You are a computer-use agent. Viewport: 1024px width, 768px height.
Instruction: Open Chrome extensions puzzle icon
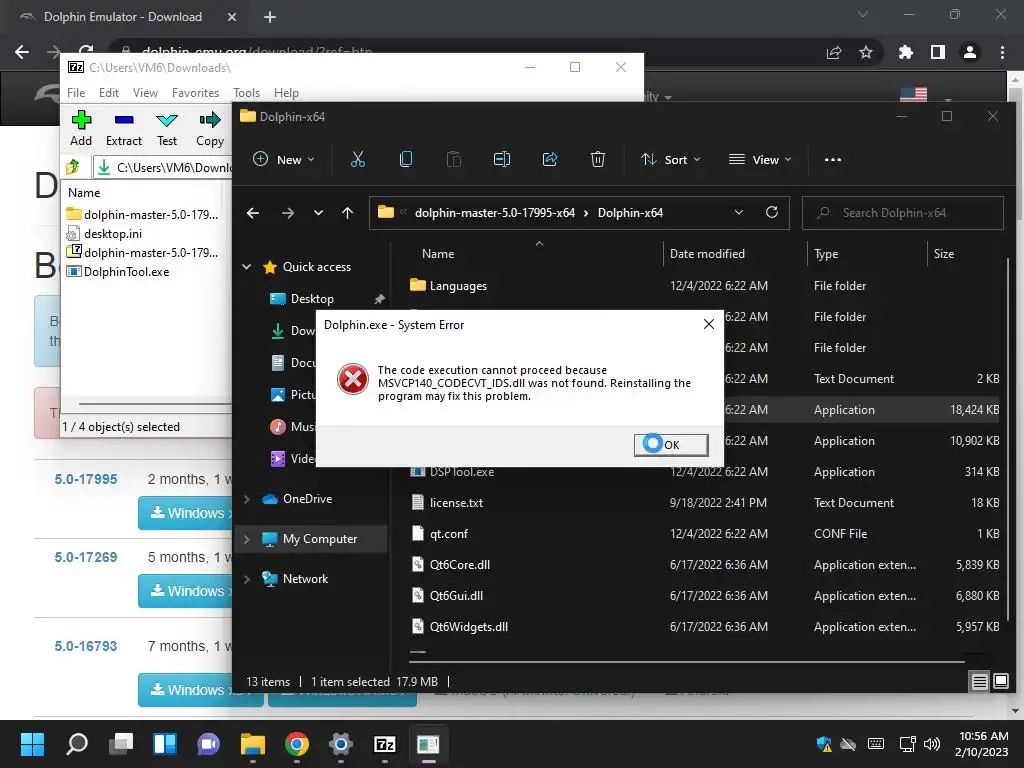point(905,52)
